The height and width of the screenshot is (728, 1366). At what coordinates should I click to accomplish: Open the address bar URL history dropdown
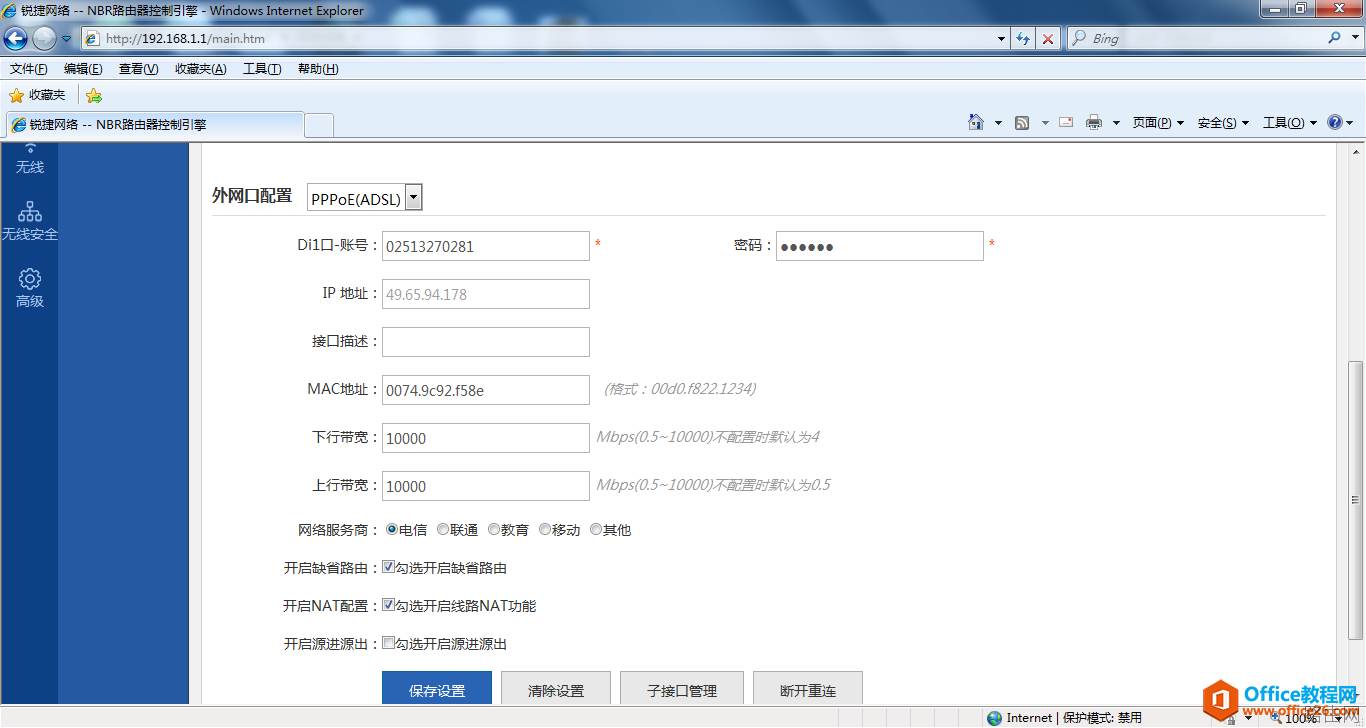tap(1002, 39)
